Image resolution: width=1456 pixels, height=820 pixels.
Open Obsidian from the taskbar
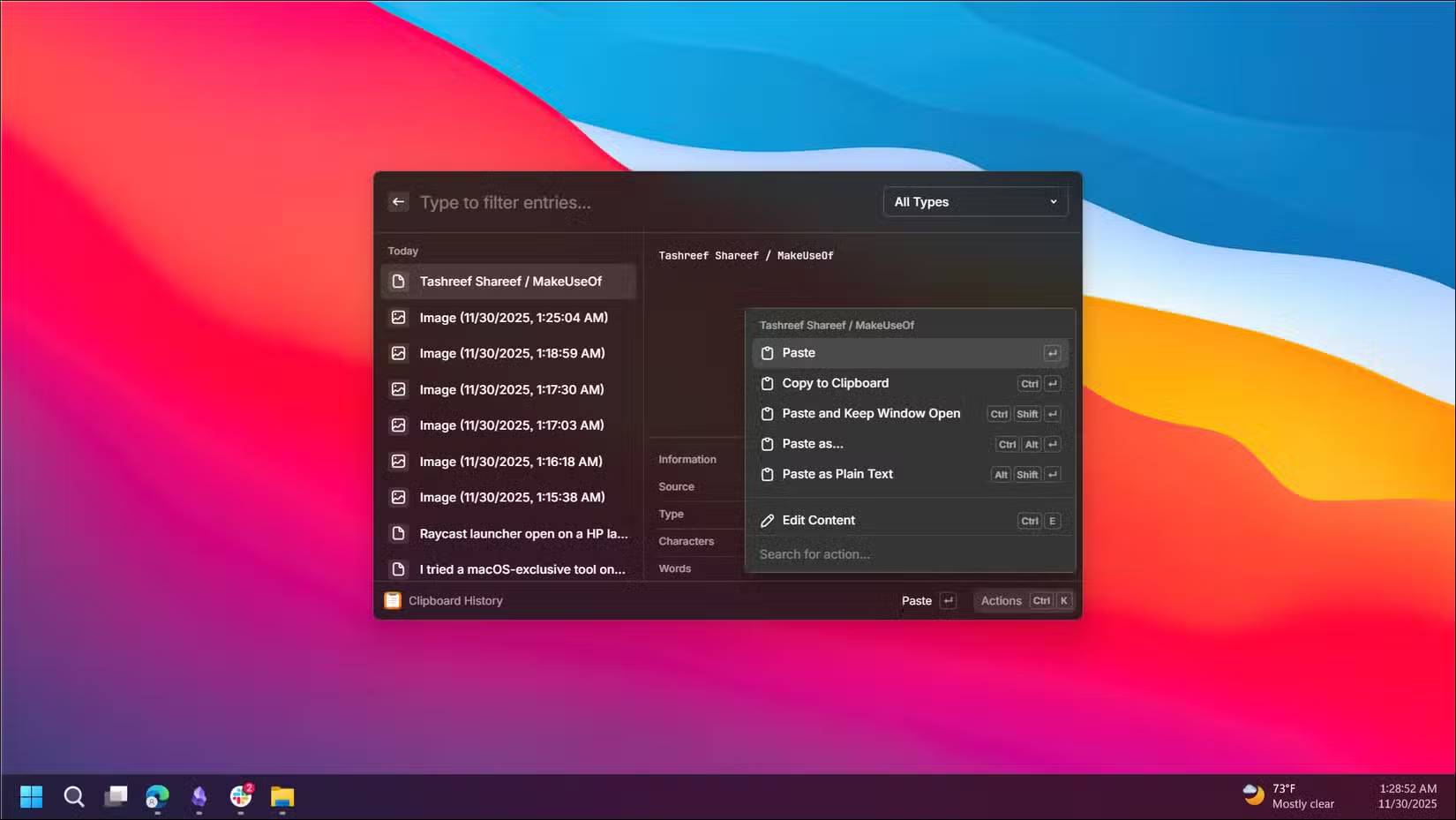[199, 796]
